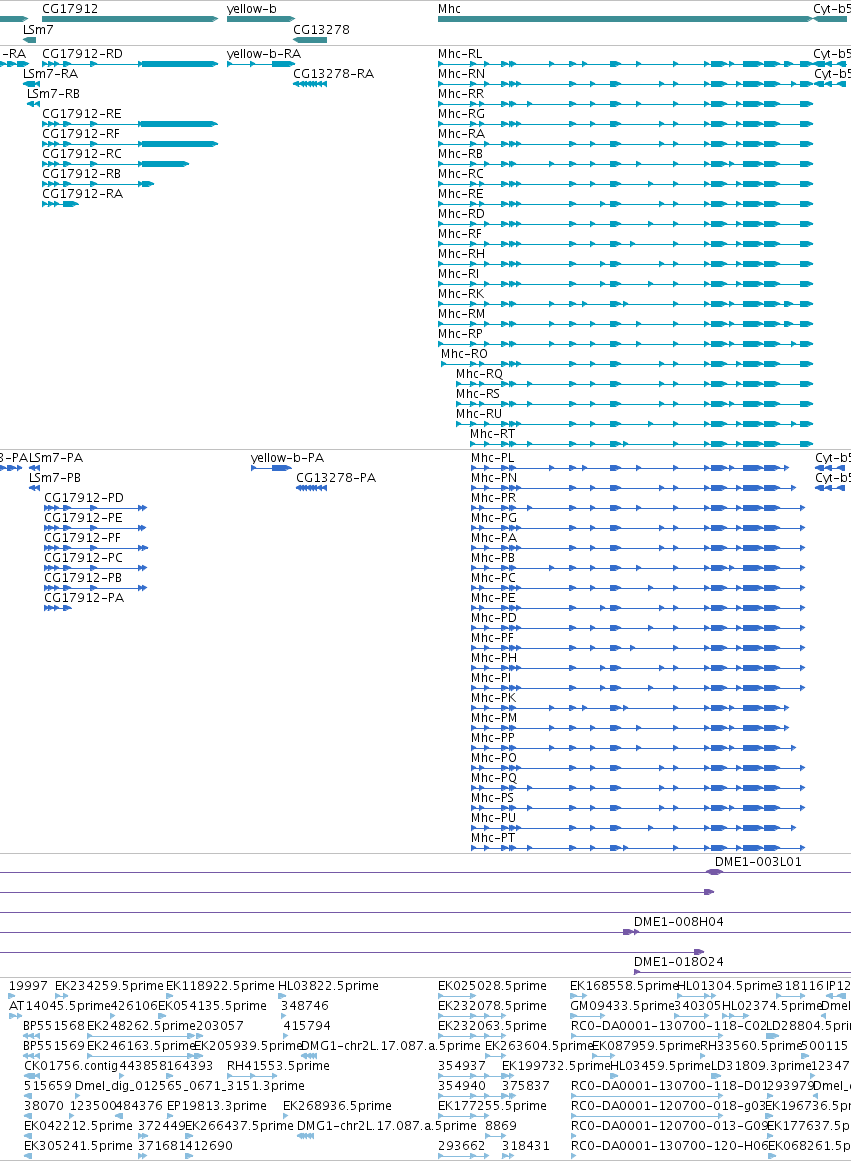Click the Mhc-PT protein label
The width and height of the screenshot is (851, 1161).
(x=493, y=838)
